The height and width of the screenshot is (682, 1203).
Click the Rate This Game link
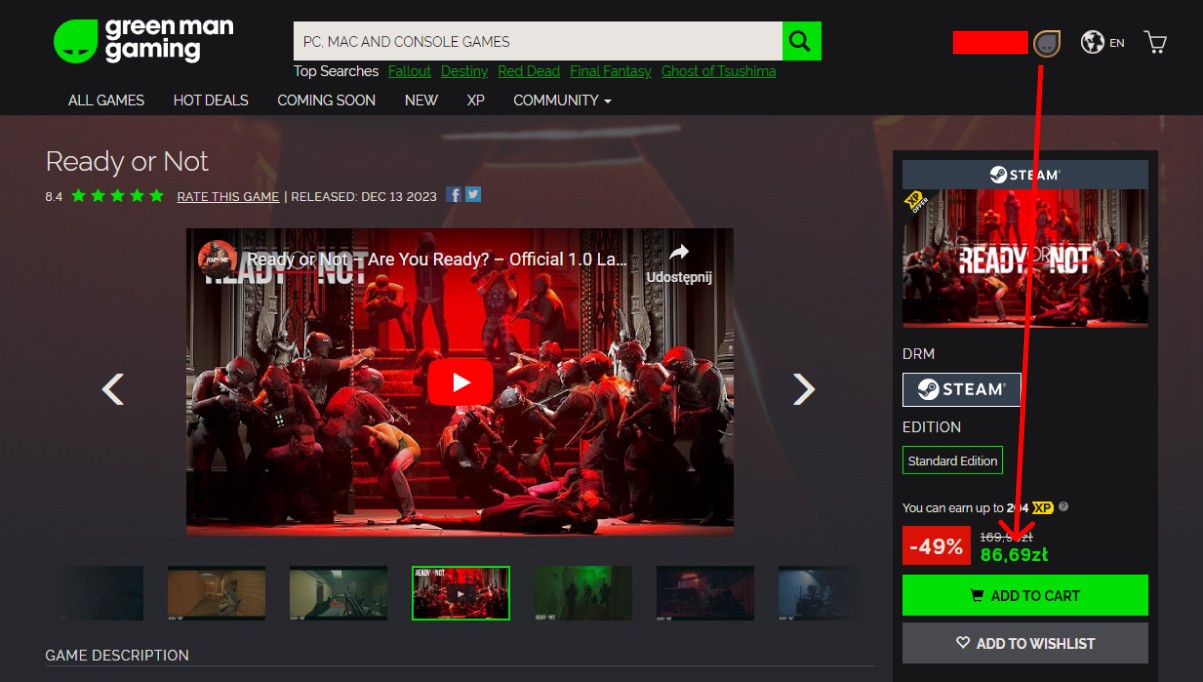pyautogui.click(x=228, y=196)
